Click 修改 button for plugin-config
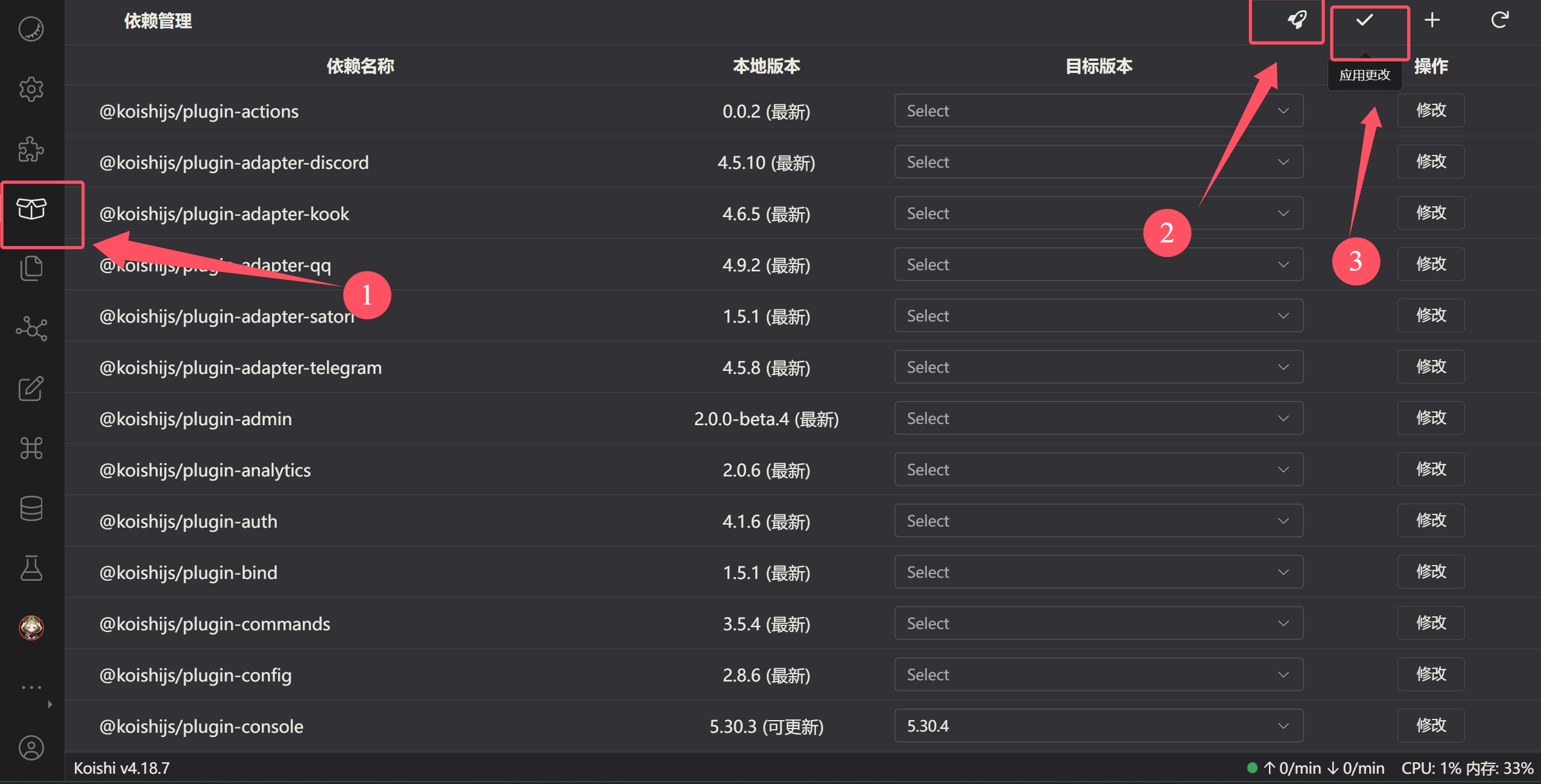Viewport: 1541px width, 784px height. [1431, 674]
